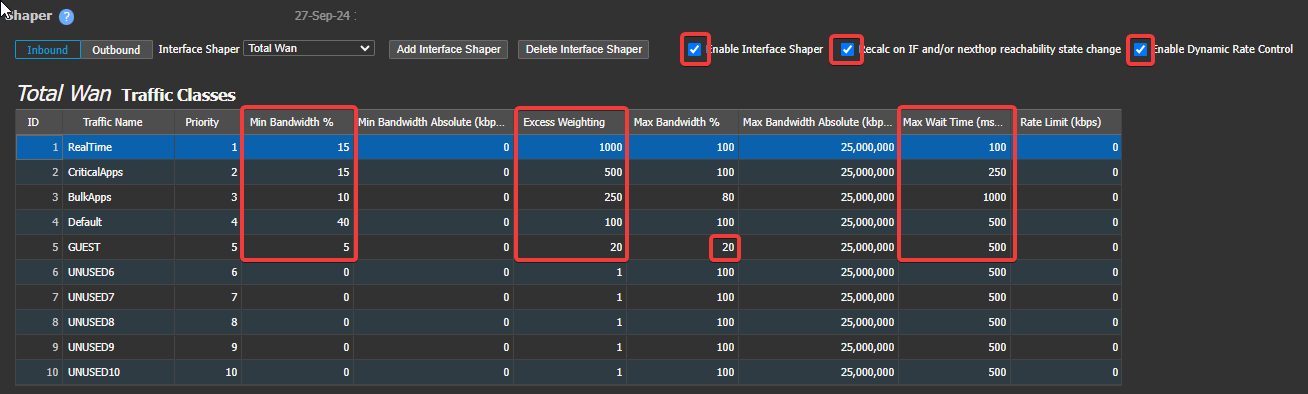Click Excess Weighting column header
This screenshot has width=1308, height=394.
pos(571,122)
